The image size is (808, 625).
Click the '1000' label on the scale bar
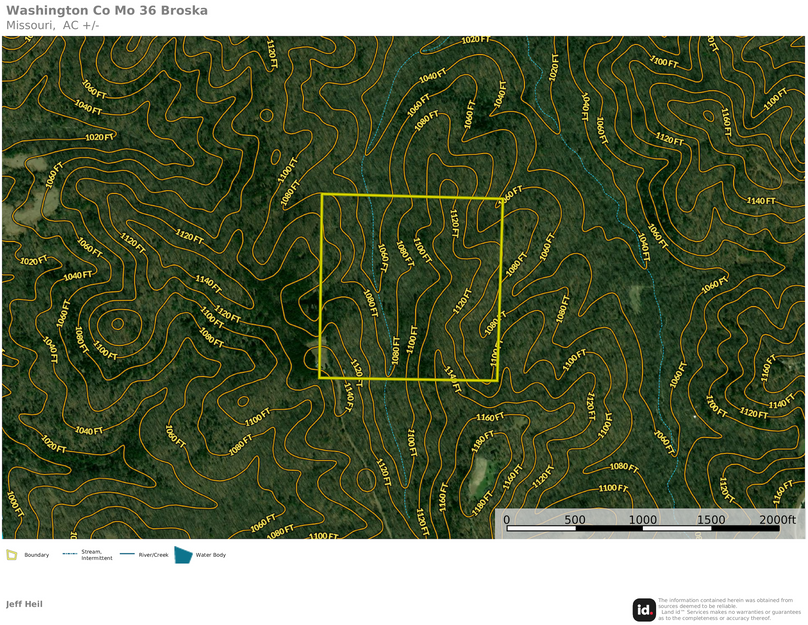(x=643, y=520)
